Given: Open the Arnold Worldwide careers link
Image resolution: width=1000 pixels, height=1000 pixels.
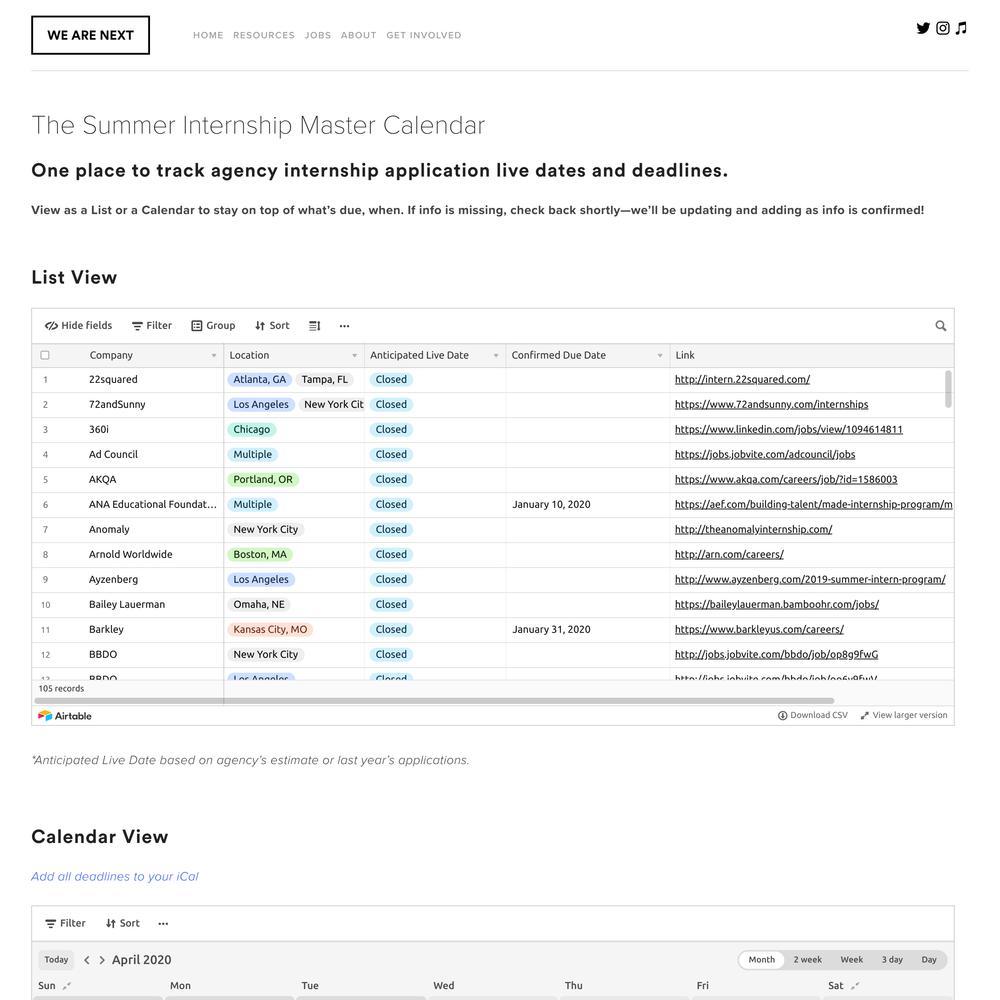Looking at the screenshot, I should (730, 554).
